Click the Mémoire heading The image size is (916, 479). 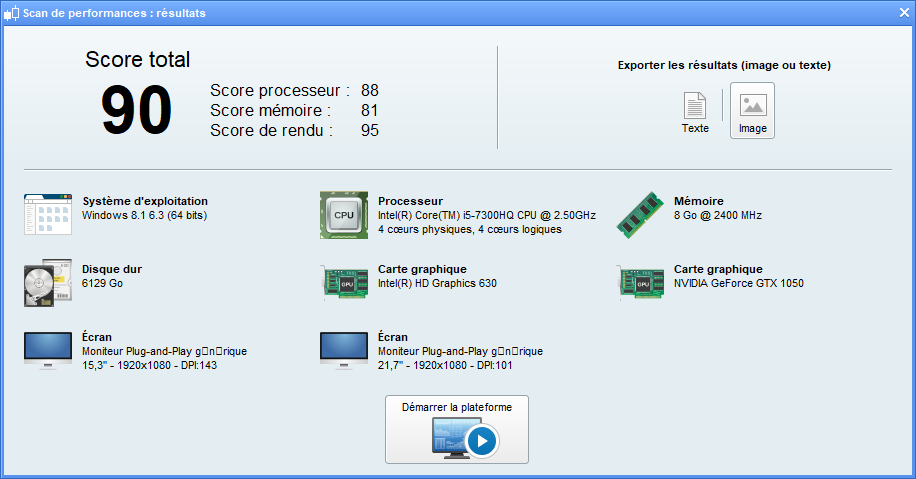tap(699, 201)
